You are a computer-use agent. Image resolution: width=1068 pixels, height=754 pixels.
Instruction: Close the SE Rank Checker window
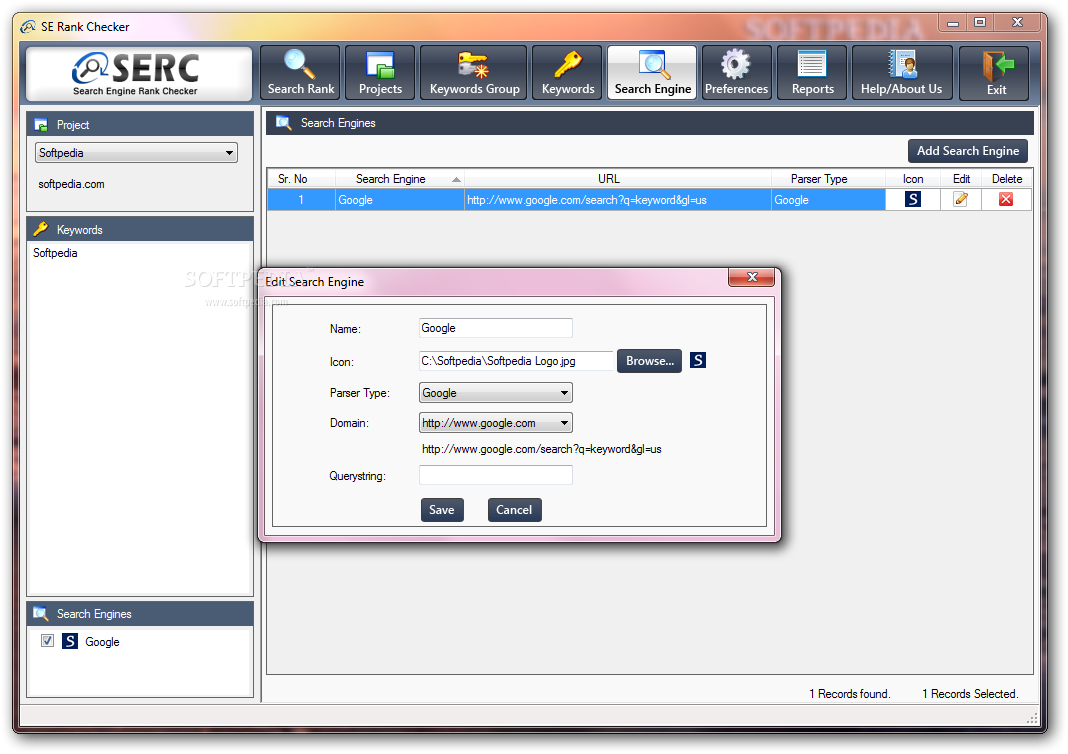click(x=1017, y=22)
